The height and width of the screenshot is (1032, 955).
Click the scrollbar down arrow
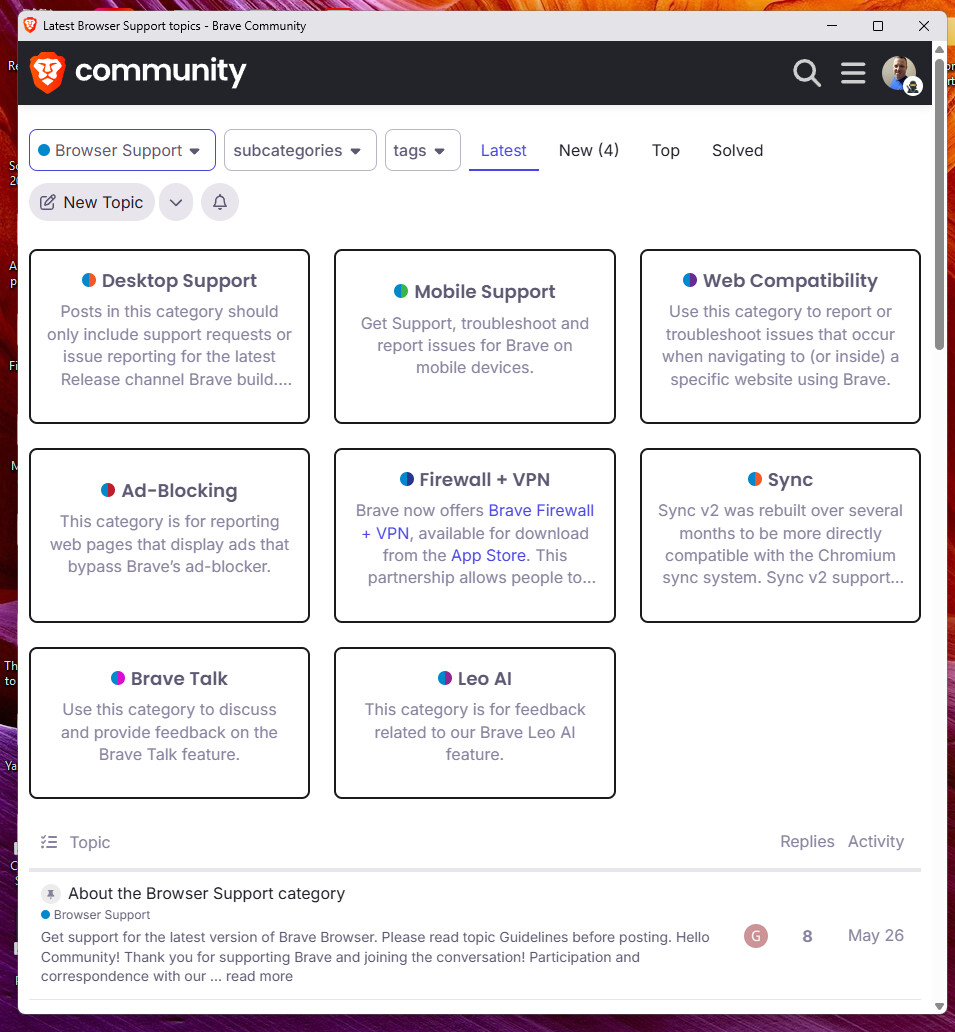939,1006
